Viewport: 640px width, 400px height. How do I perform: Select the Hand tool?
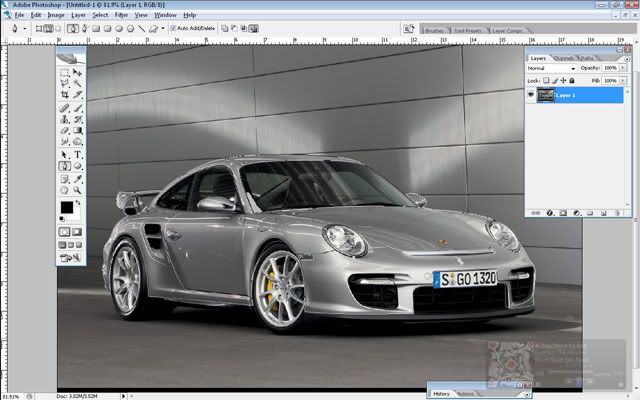click(64, 190)
